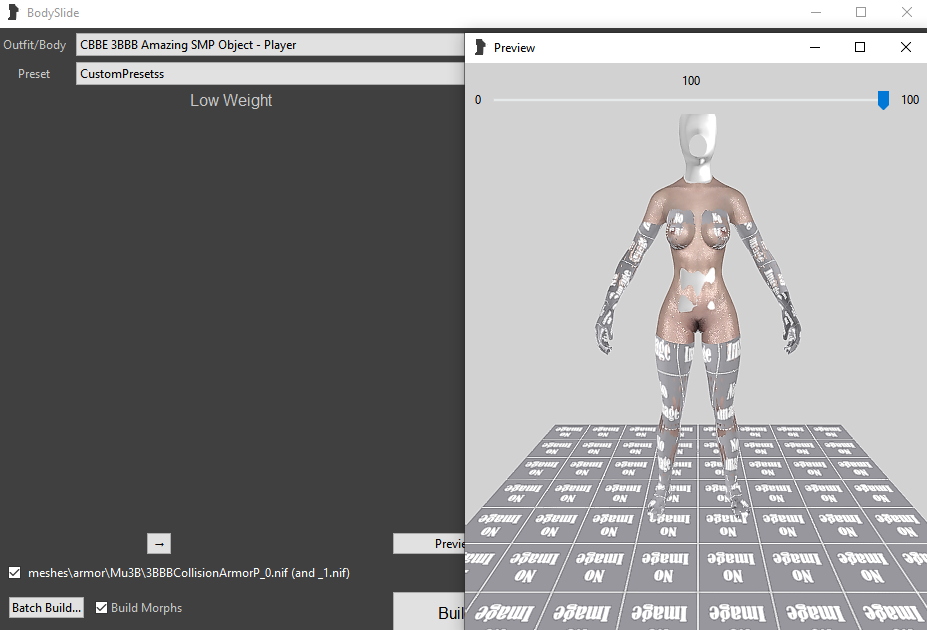Click the meshes\armor\Mu3B output path text
This screenshot has width=927, height=630.
(x=189, y=573)
